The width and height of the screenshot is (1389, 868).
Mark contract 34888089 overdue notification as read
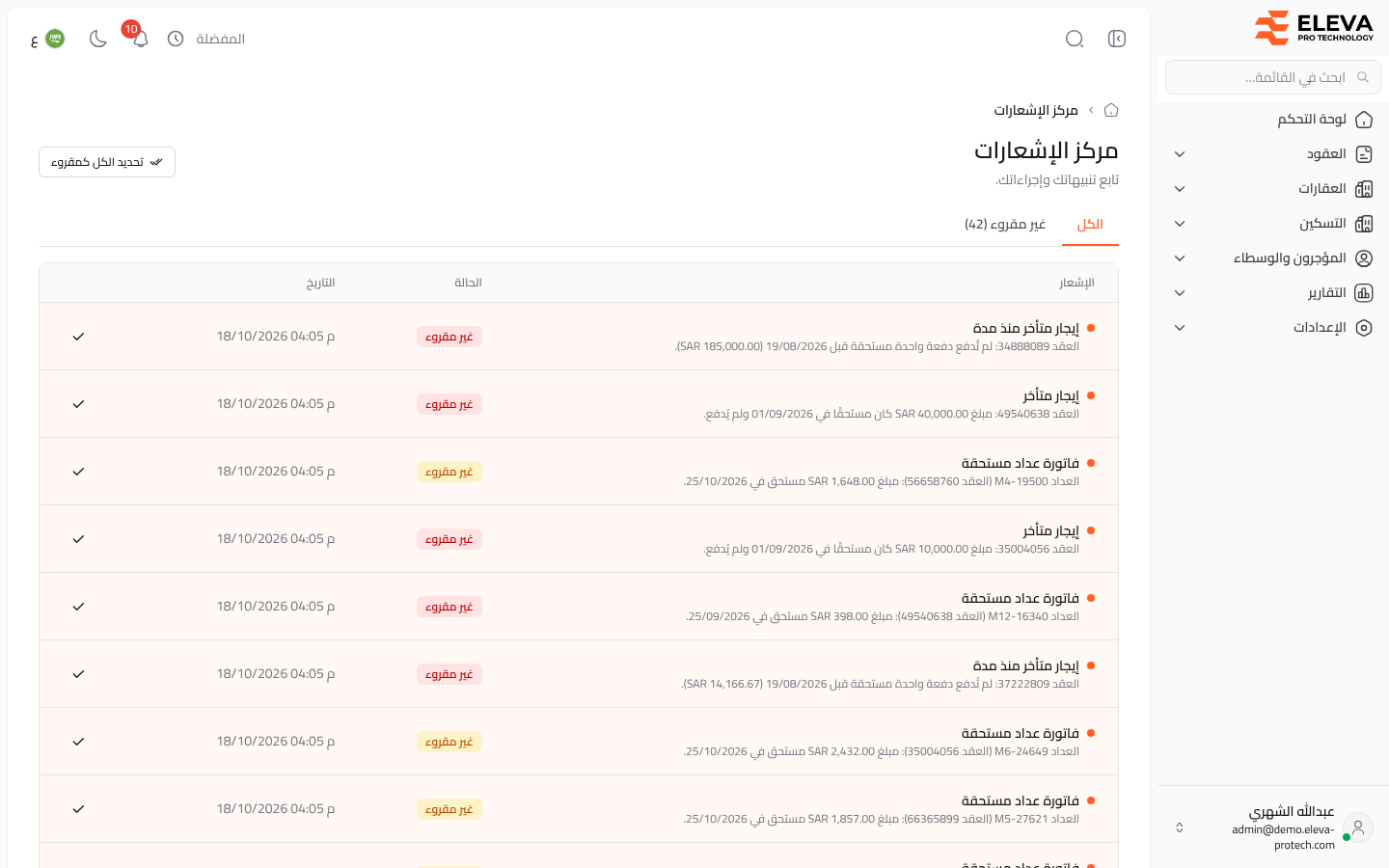coord(78,337)
